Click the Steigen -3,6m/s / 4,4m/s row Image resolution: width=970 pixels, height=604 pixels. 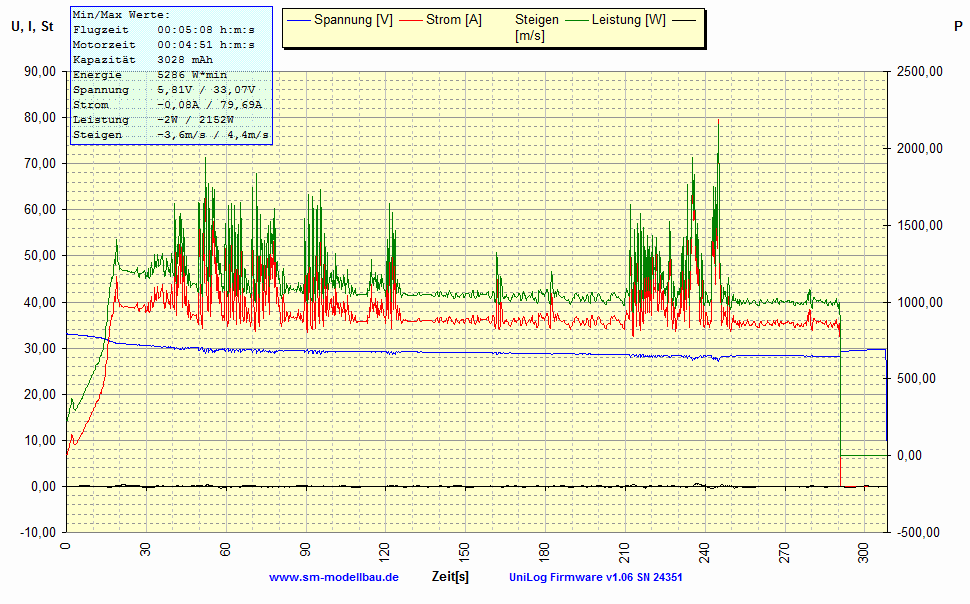(171, 134)
